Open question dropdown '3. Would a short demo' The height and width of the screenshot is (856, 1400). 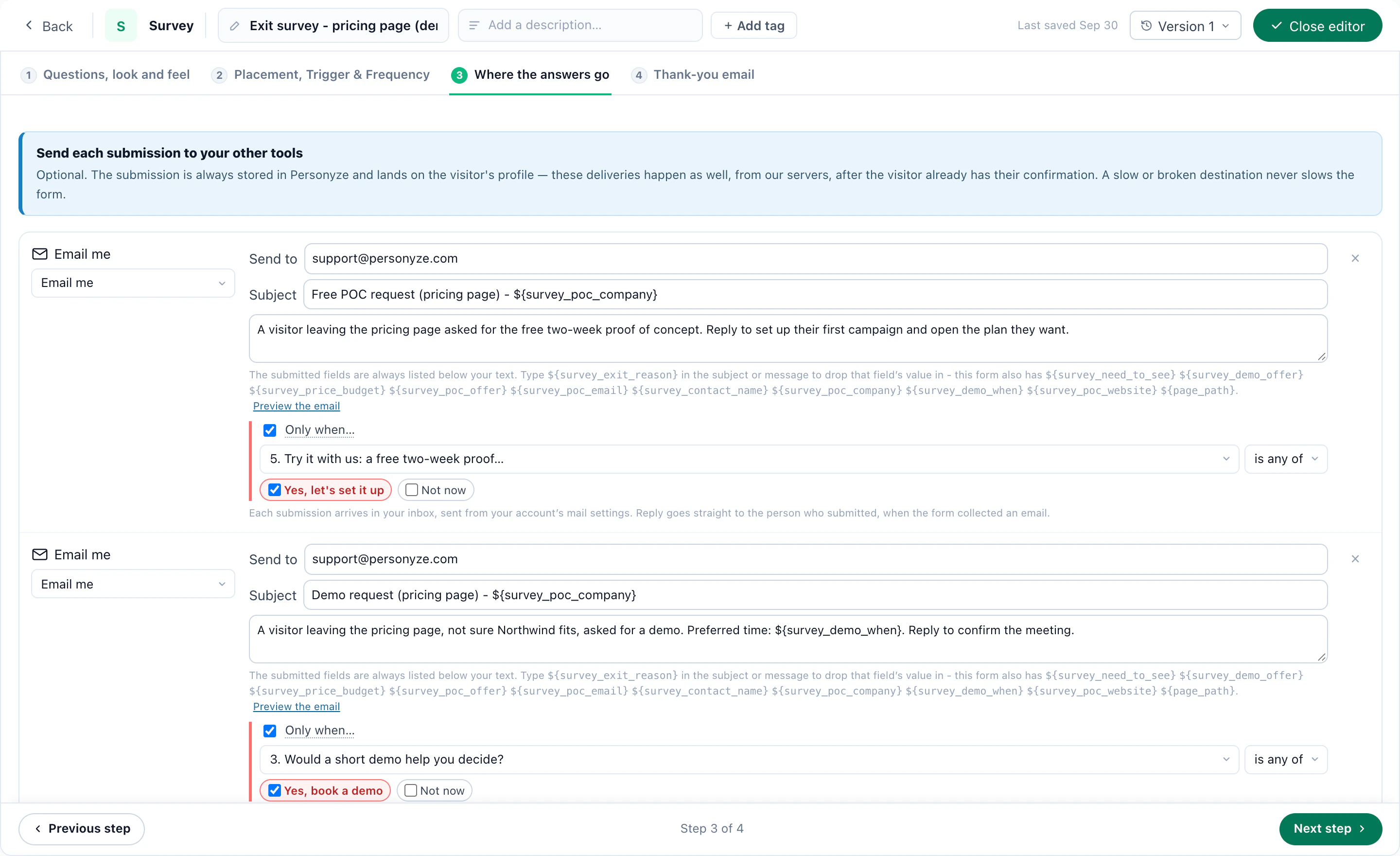[x=749, y=760]
